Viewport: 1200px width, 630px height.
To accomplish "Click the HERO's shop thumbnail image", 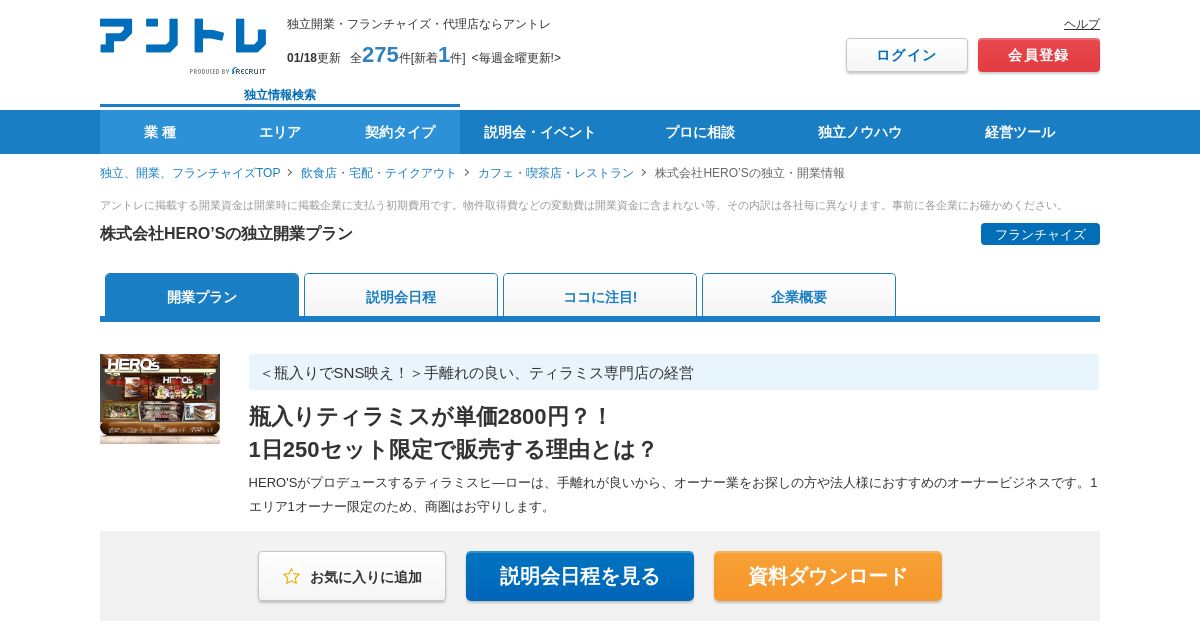I will 160,399.
